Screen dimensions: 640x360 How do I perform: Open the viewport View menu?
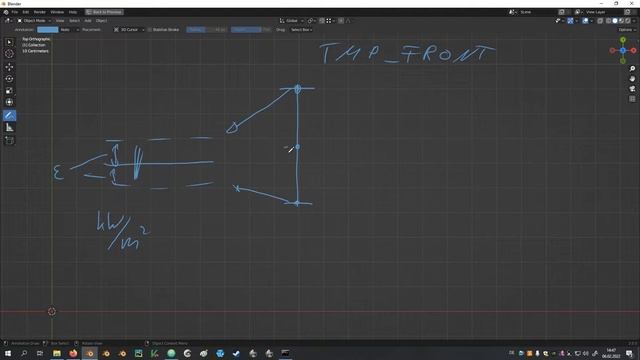[x=60, y=20]
